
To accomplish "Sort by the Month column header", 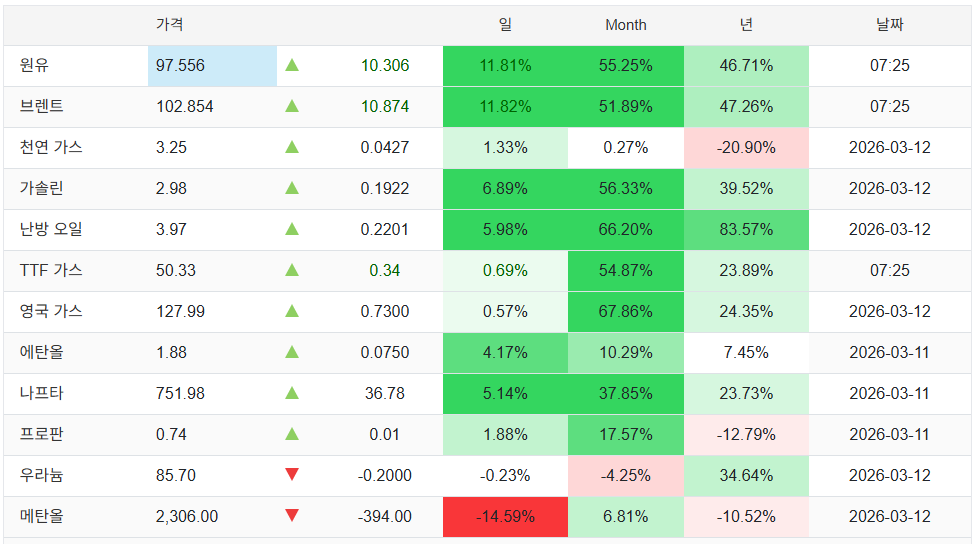I will (626, 25).
